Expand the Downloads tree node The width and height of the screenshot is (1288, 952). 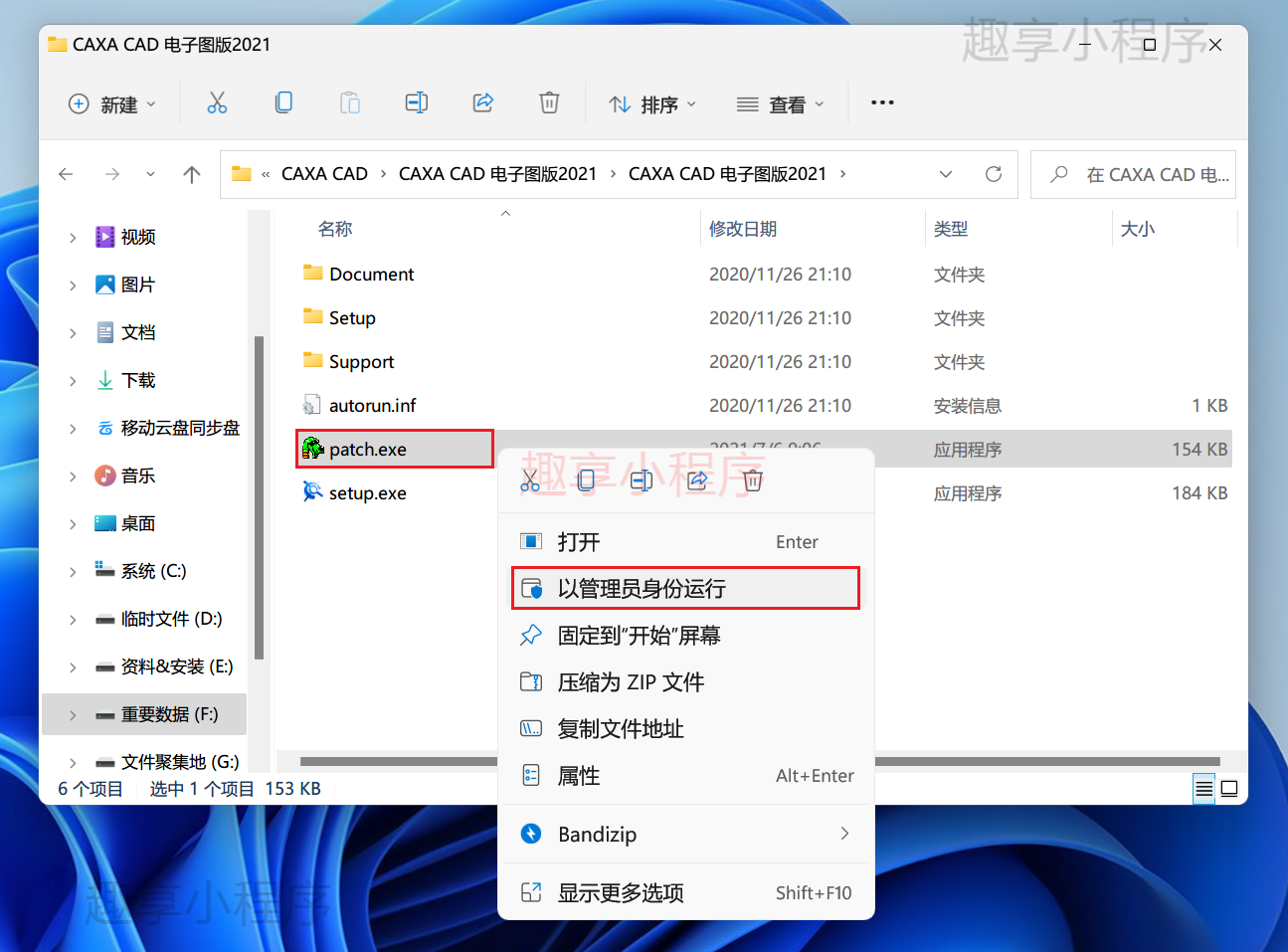[73, 381]
